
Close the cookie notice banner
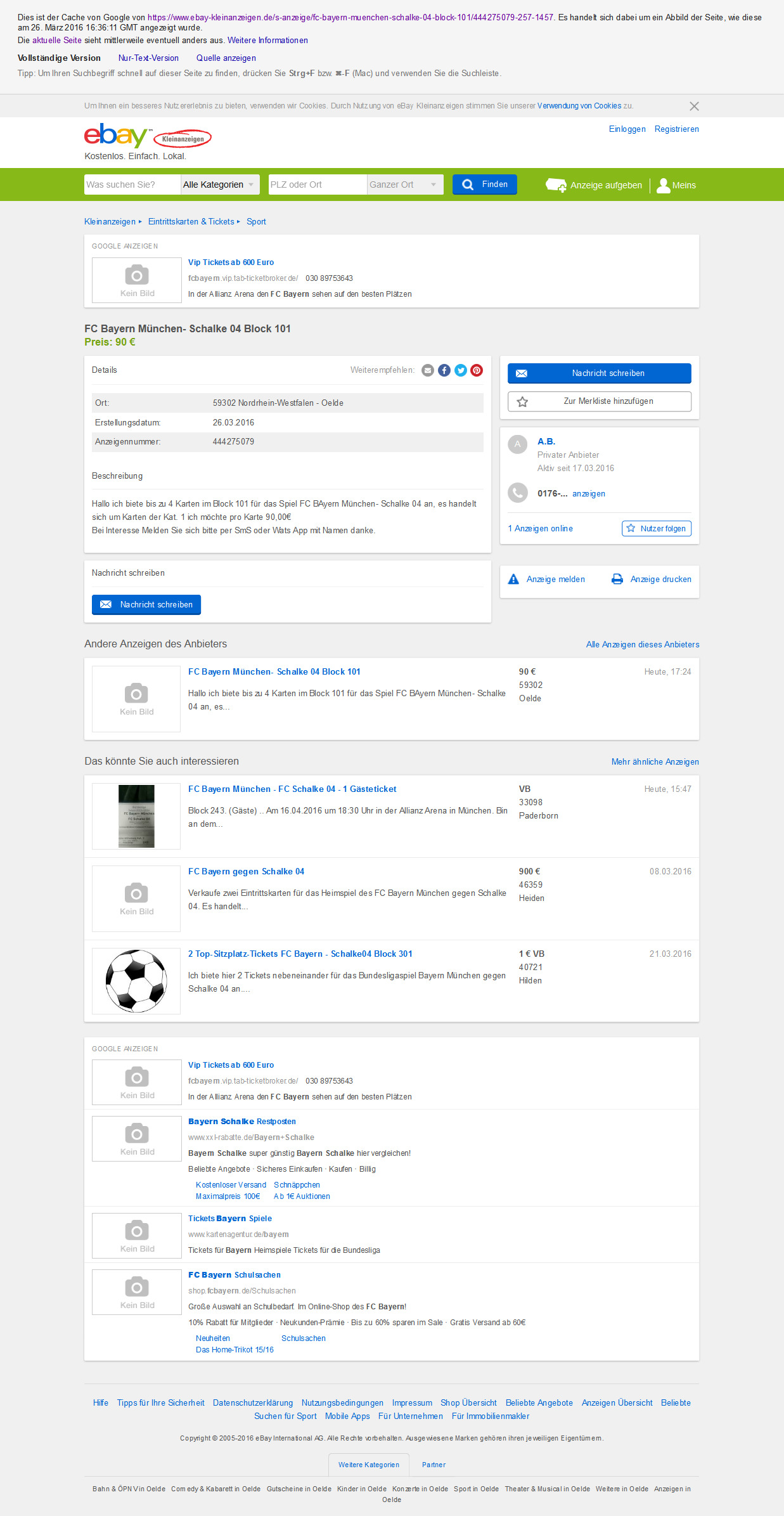(x=694, y=106)
